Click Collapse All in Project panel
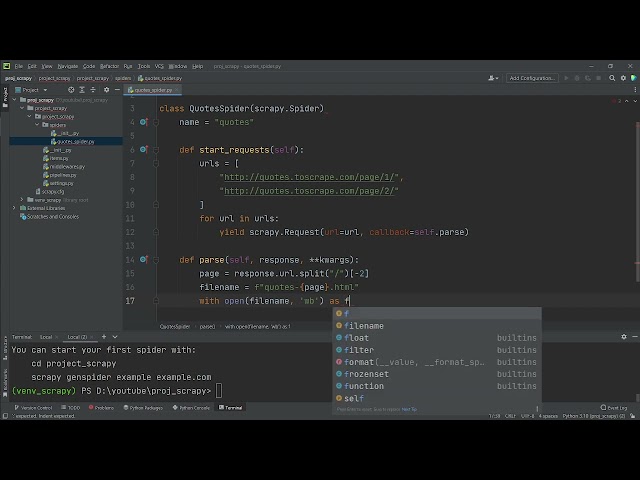 93,90
